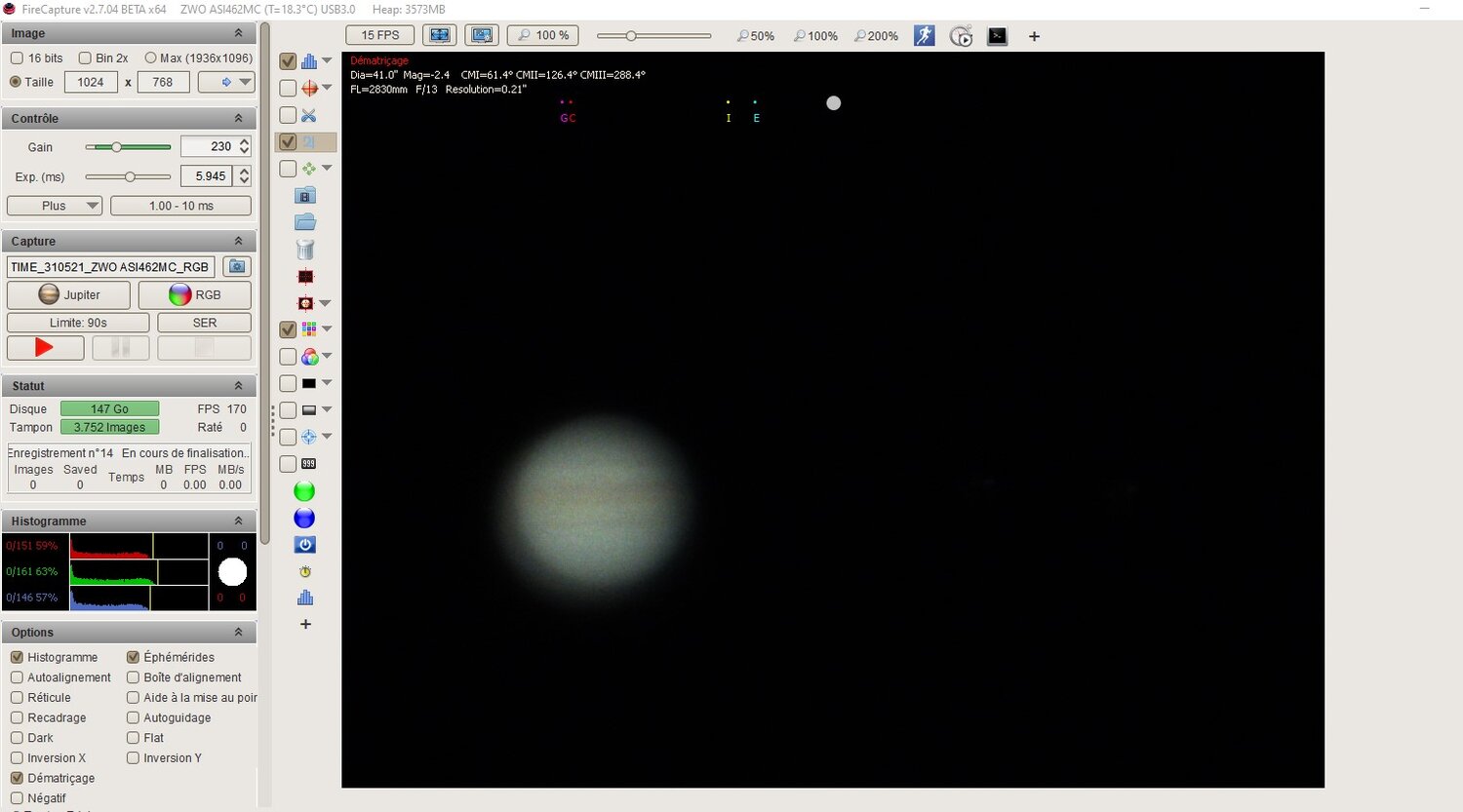Click the width field showing 1024
1463x812 pixels.
(x=91, y=82)
